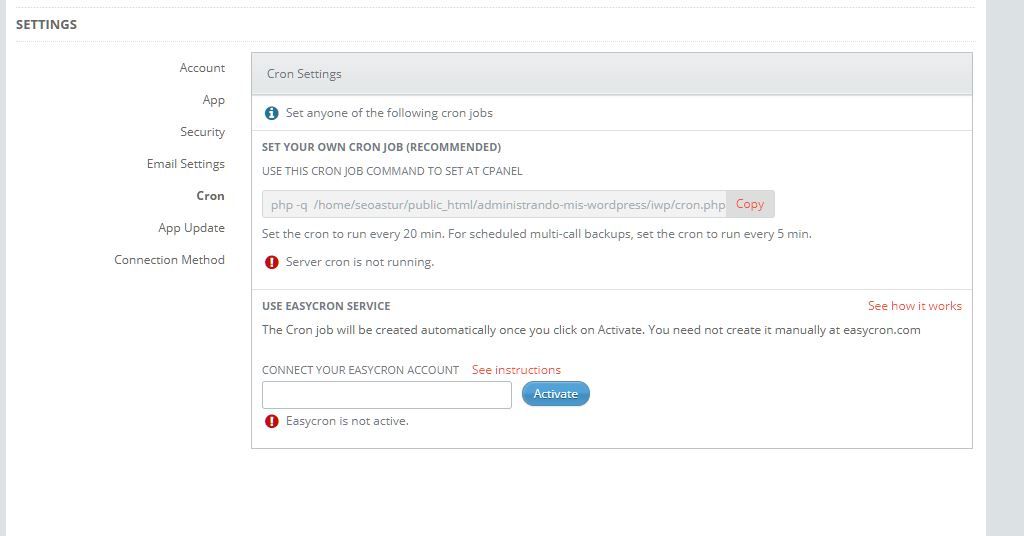Open Email Settings in sidebar
Image resolution: width=1024 pixels, height=536 pixels.
pyautogui.click(x=185, y=164)
